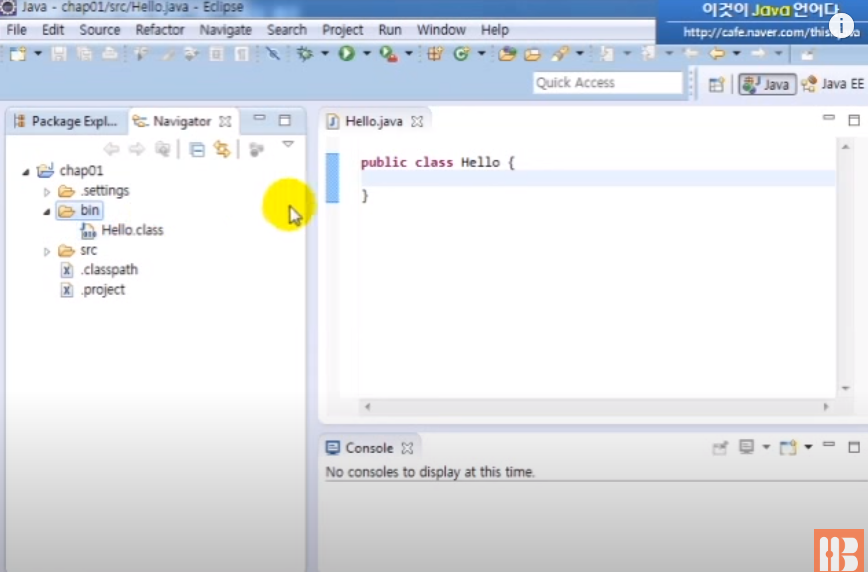This screenshot has width=868, height=572.
Task: Click the Previous Annotation toolbar icon
Action: tap(648, 54)
